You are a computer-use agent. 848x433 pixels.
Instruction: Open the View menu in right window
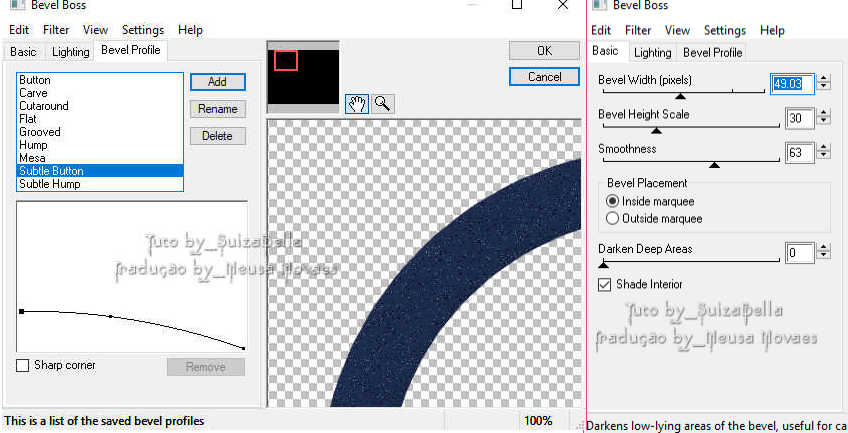[677, 30]
